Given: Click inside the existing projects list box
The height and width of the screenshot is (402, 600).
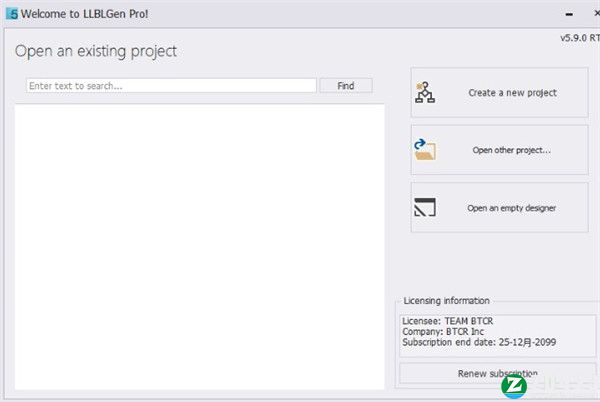Looking at the screenshot, I should (199, 247).
